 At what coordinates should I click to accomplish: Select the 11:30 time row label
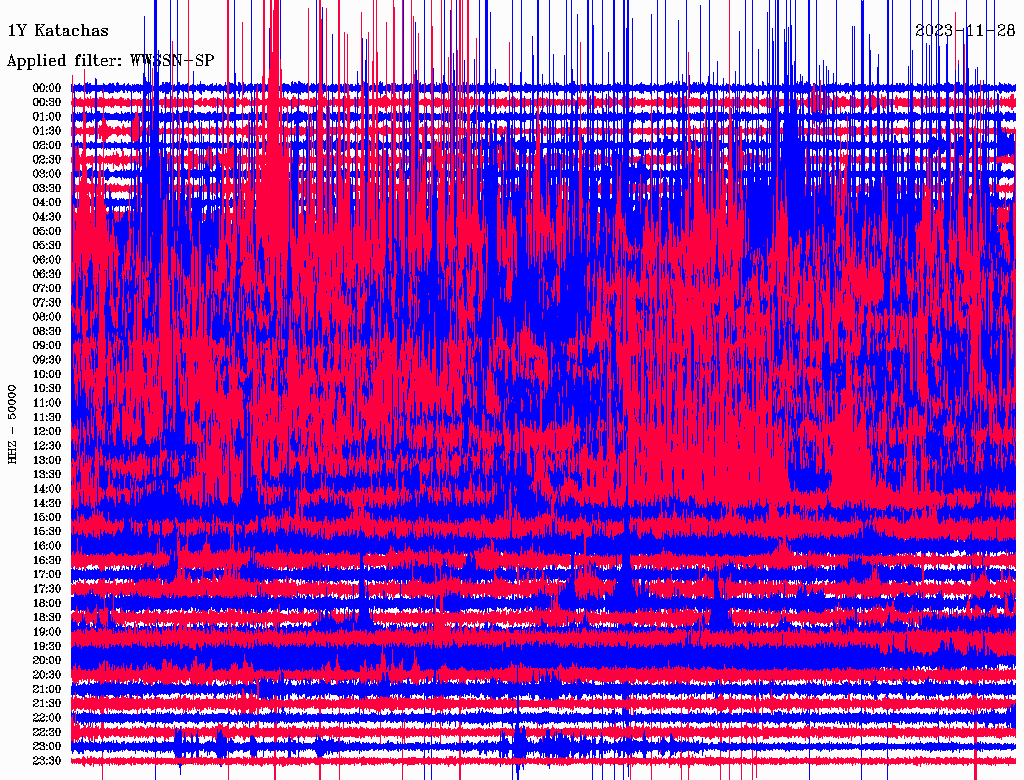point(47,417)
